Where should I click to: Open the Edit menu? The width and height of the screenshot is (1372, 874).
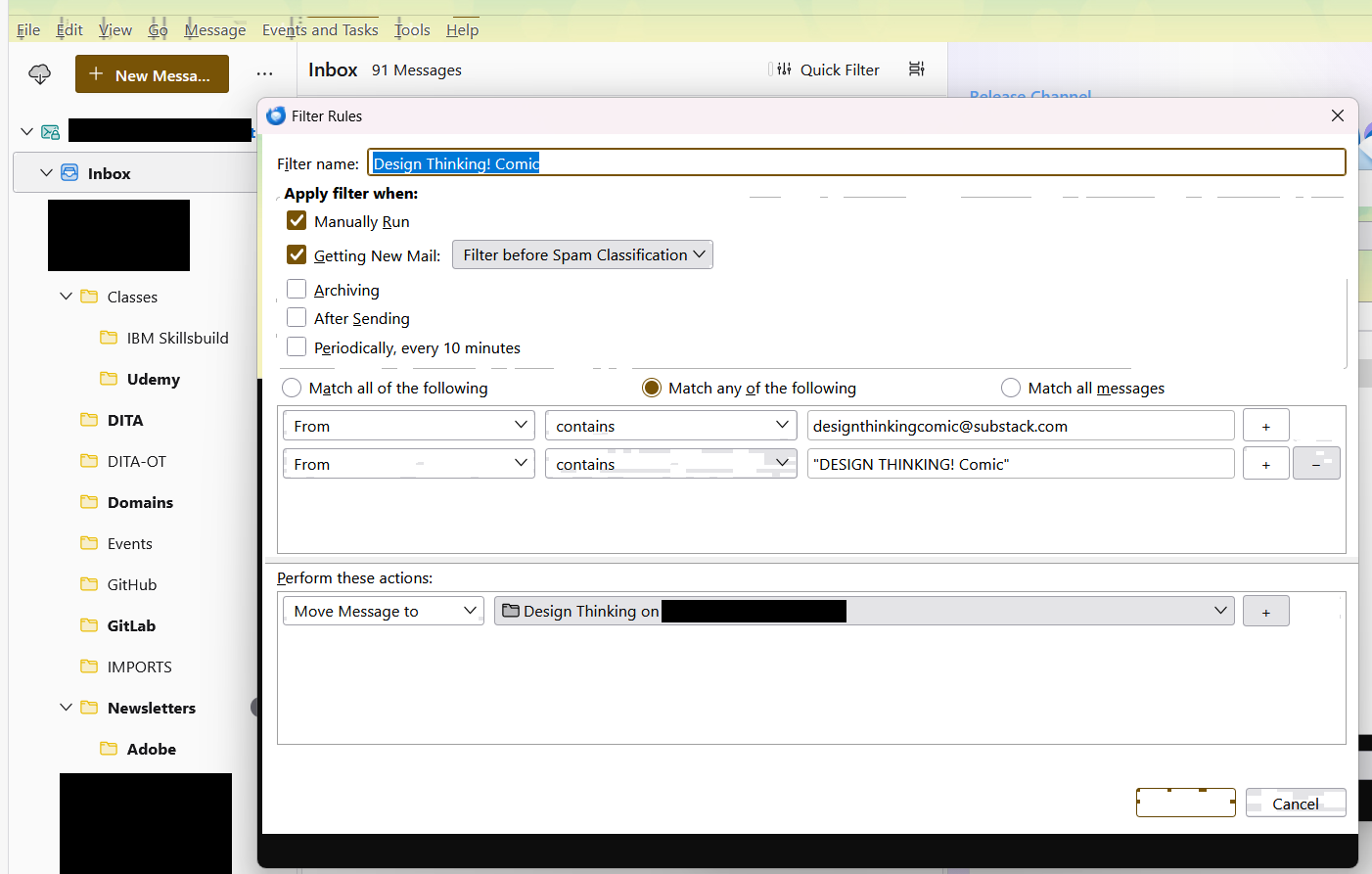pos(69,29)
